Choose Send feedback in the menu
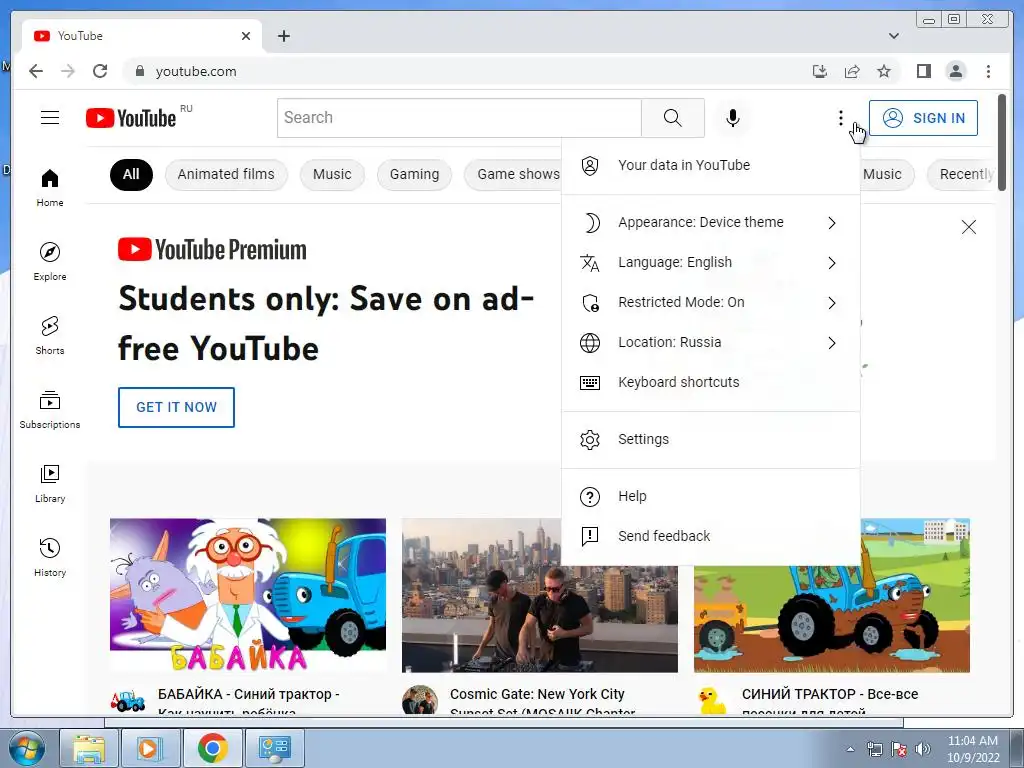Screen dimensions: 1024x768 711,536
